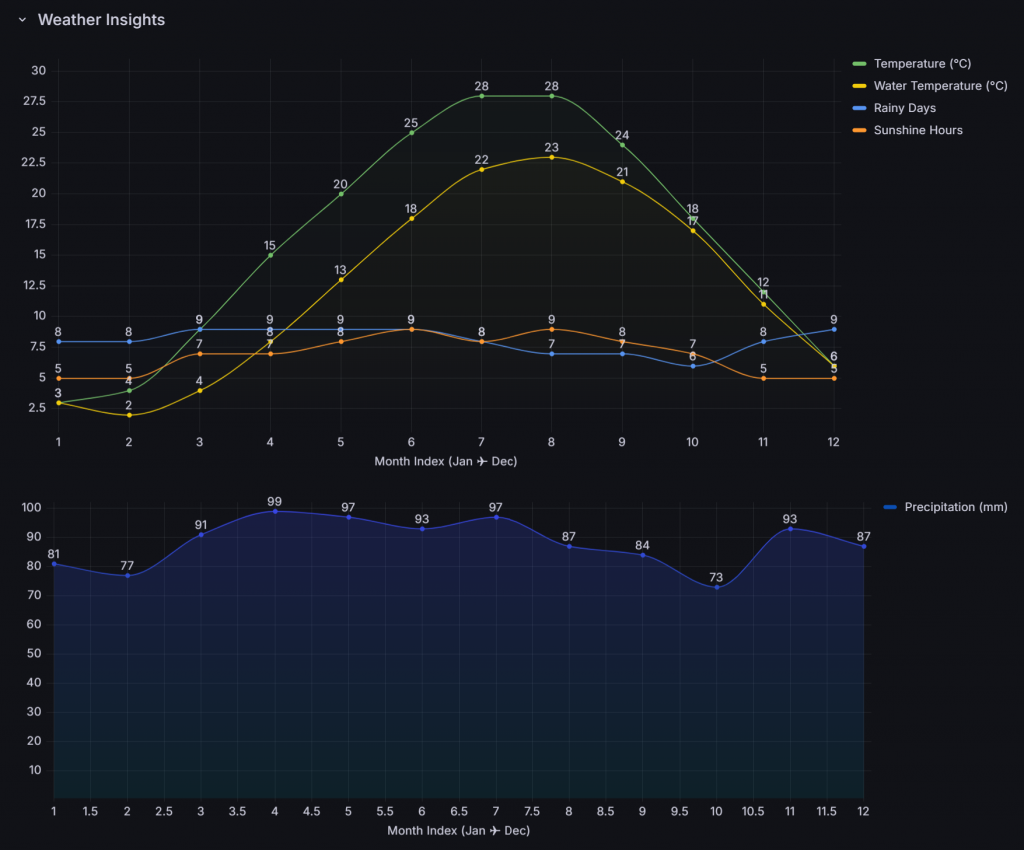Screen dimensions: 1024x850
Task: Change the Rainy Days legend color marker
Action: (859, 108)
